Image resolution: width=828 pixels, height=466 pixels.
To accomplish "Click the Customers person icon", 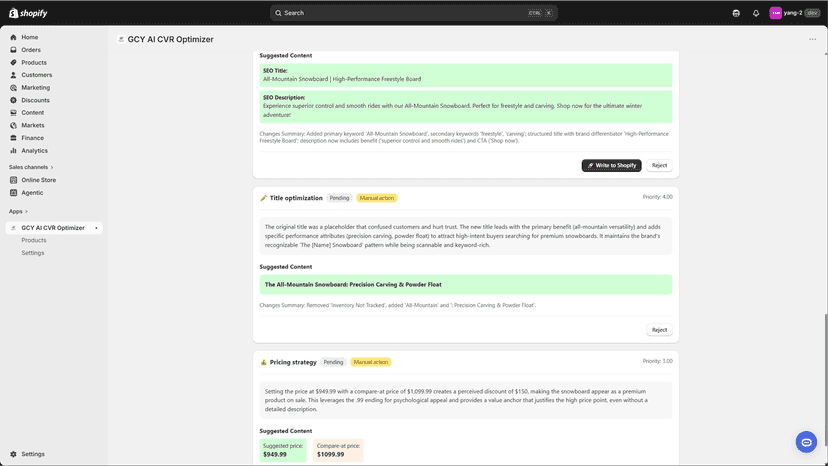I will (13, 75).
